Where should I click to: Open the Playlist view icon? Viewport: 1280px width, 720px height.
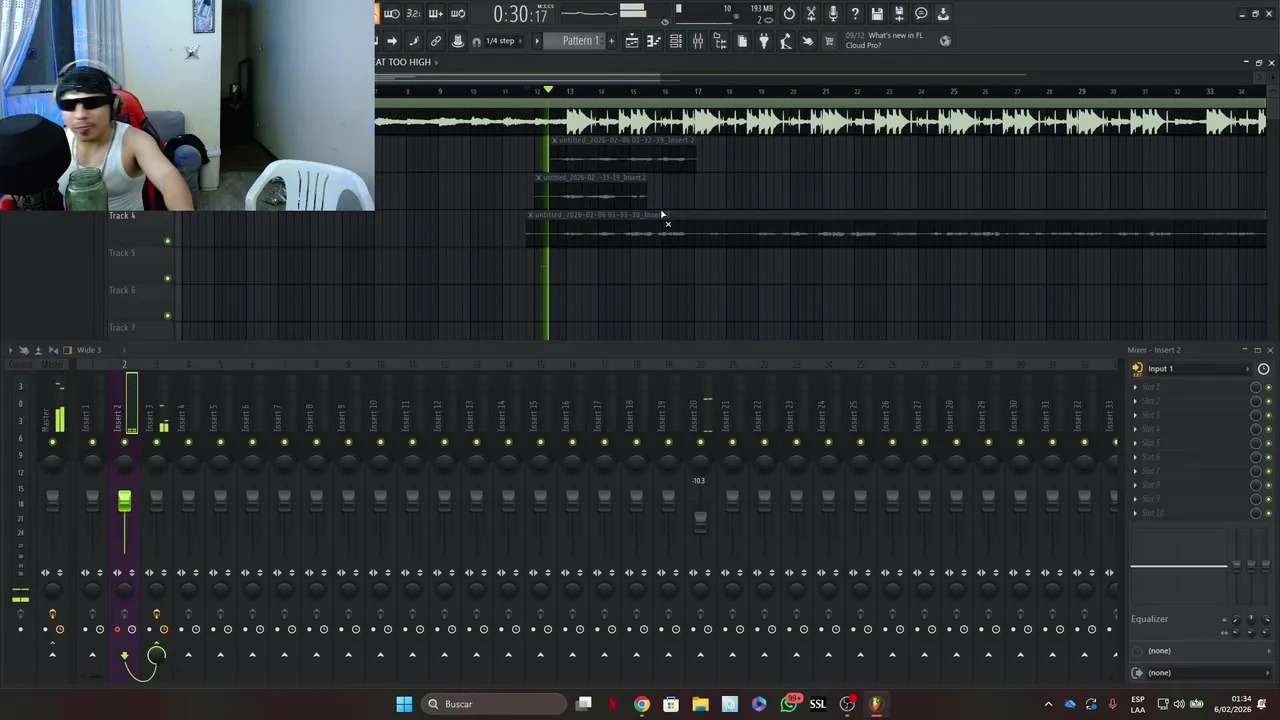pyautogui.click(x=632, y=41)
